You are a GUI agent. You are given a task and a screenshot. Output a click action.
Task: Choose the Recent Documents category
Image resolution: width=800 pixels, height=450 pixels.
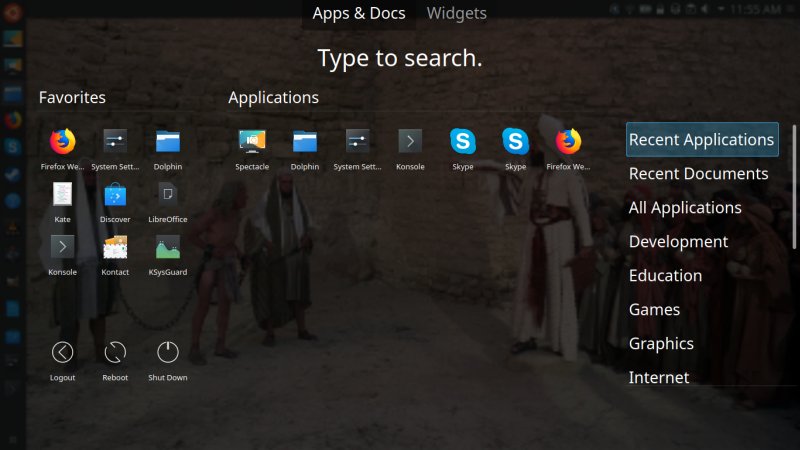[x=698, y=174]
